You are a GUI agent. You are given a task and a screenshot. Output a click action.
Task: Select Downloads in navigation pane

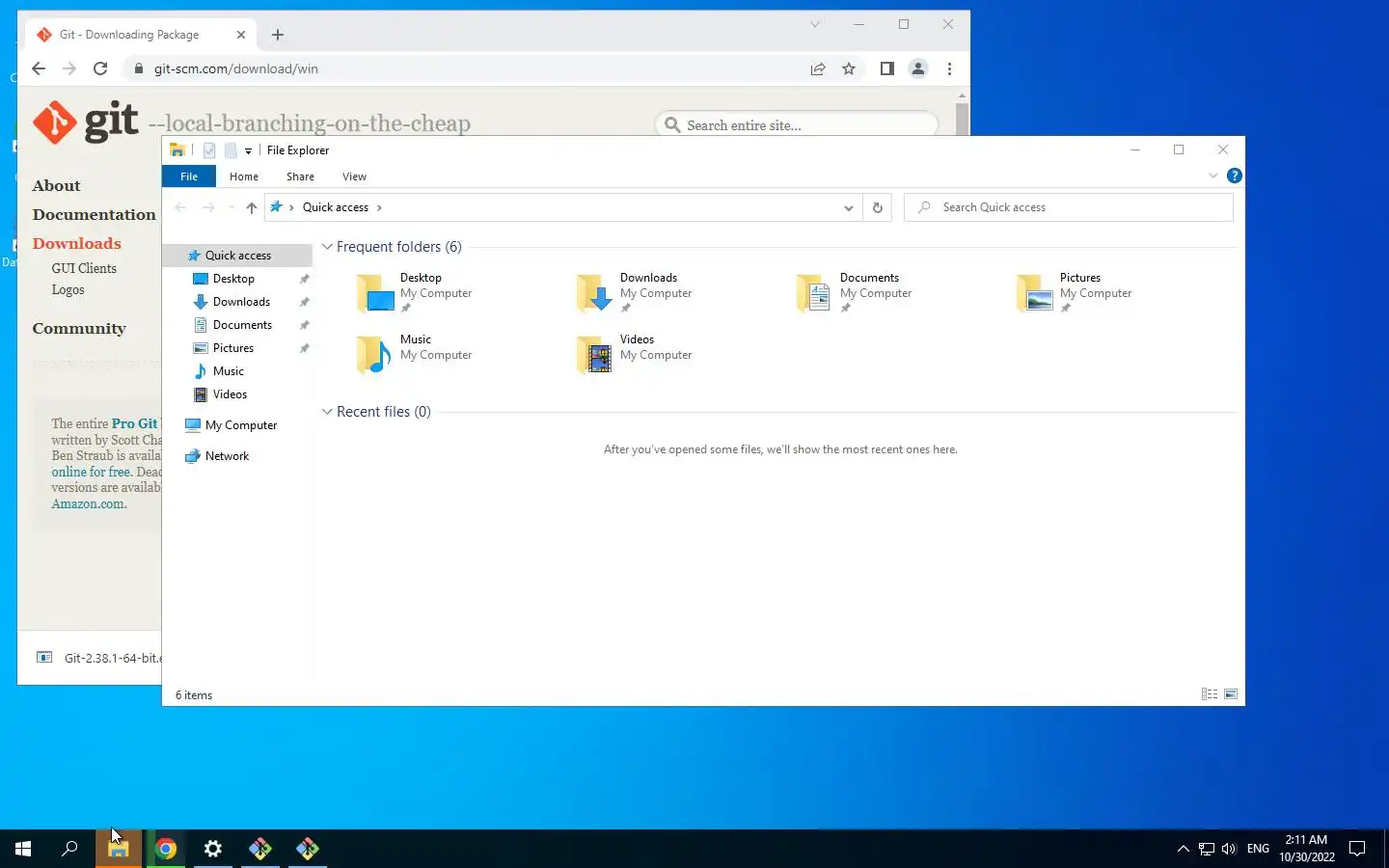coord(241,302)
